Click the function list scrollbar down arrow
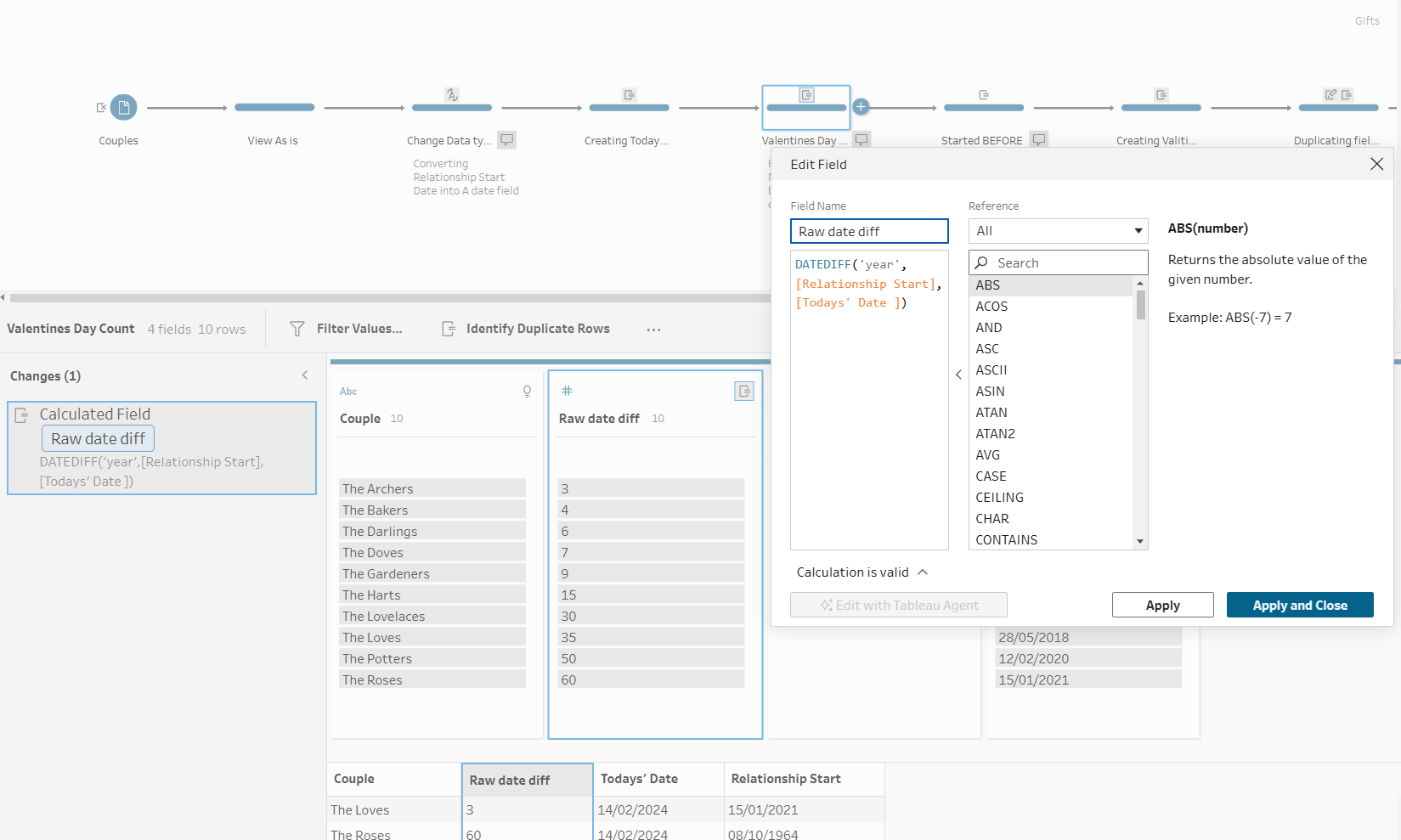The width and height of the screenshot is (1401, 840). click(1140, 541)
